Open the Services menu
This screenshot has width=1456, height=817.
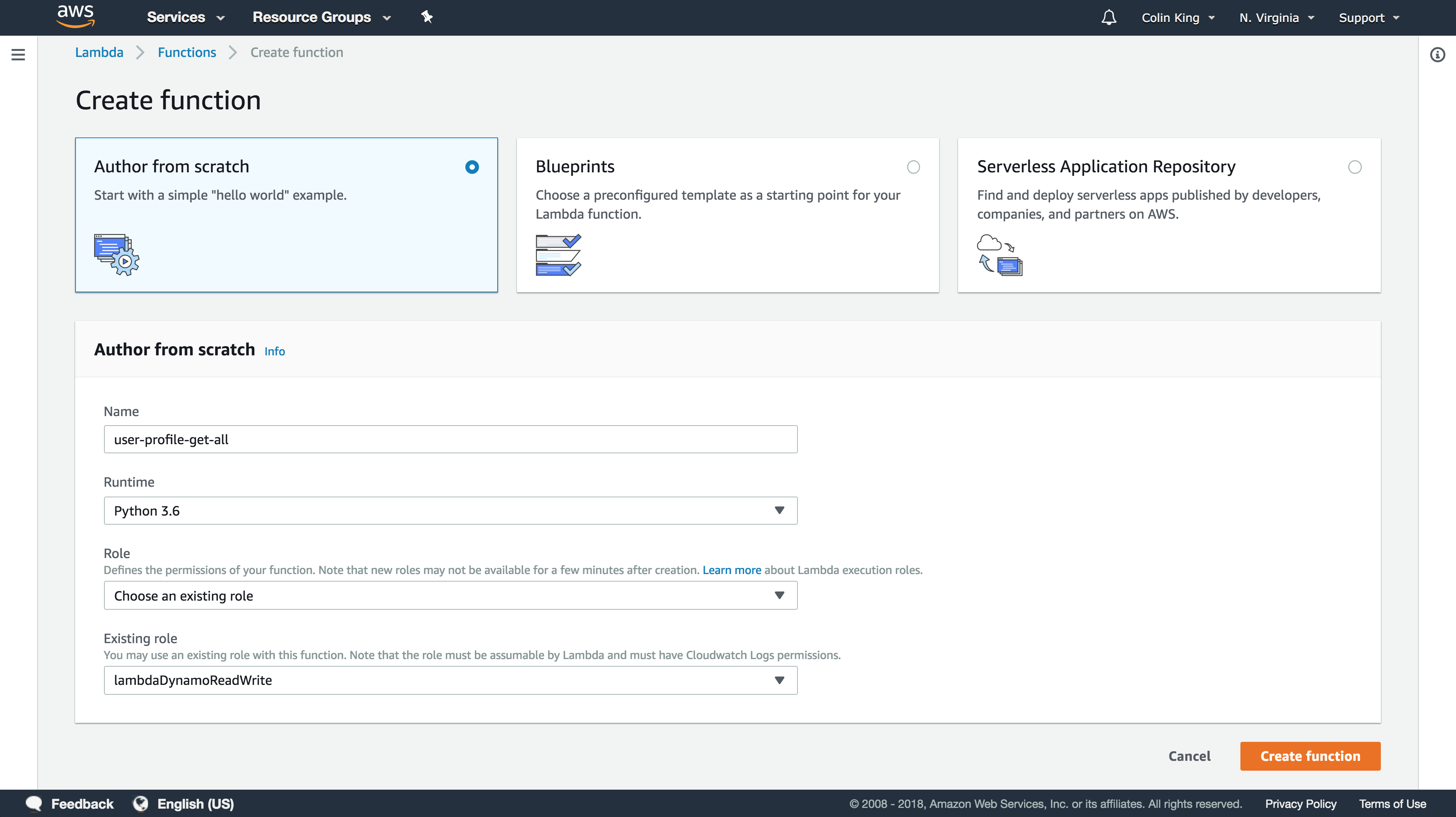pos(185,17)
